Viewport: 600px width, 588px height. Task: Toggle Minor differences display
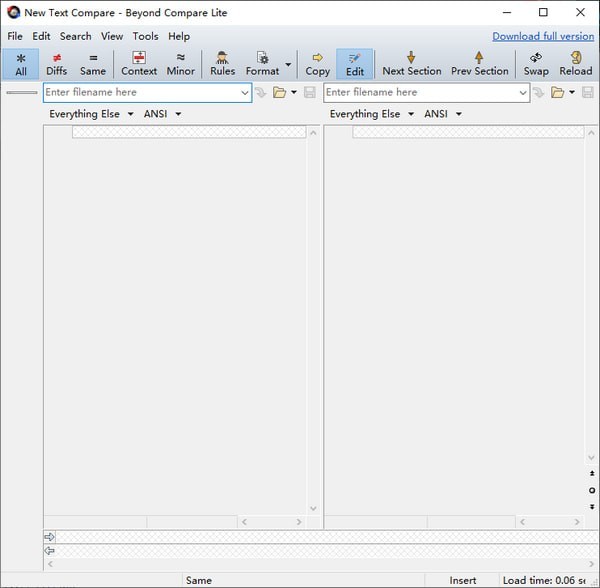click(181, 64)
